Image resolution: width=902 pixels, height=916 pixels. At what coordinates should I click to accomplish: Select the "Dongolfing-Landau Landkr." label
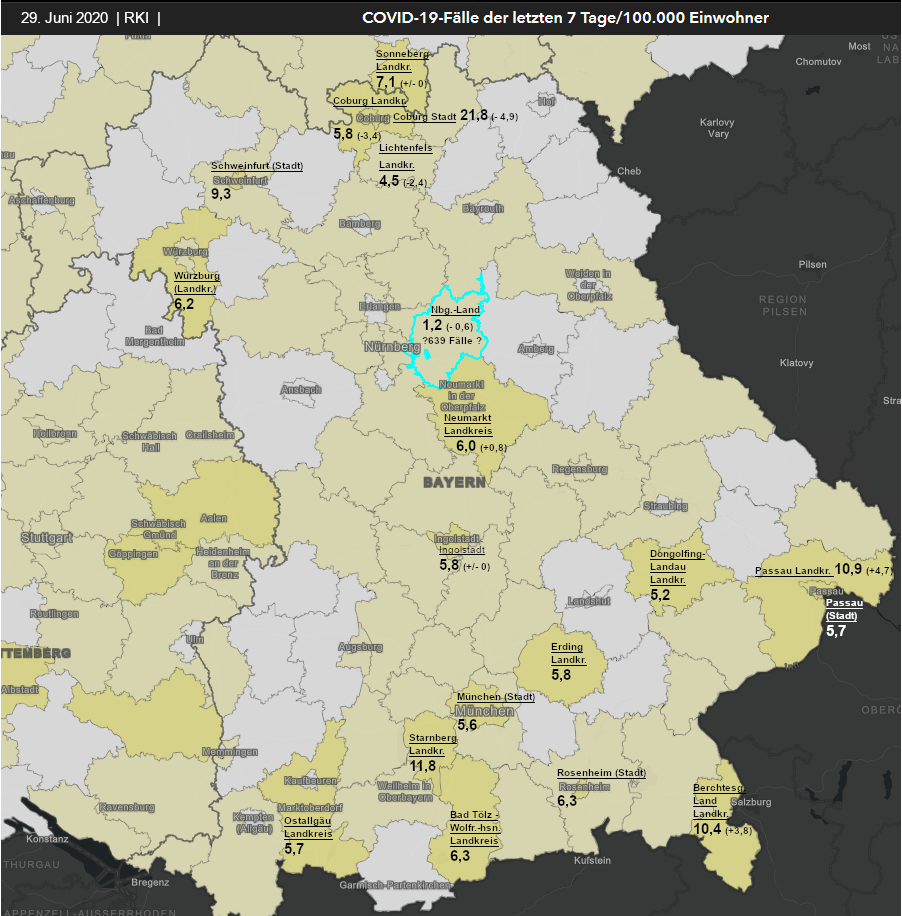tap(677, 567)
